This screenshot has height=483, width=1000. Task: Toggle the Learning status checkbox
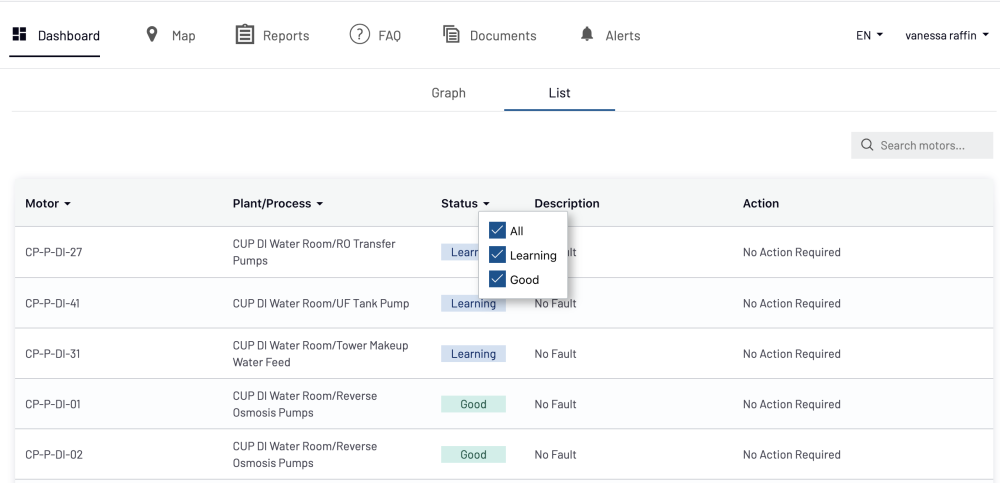point(497,255)
